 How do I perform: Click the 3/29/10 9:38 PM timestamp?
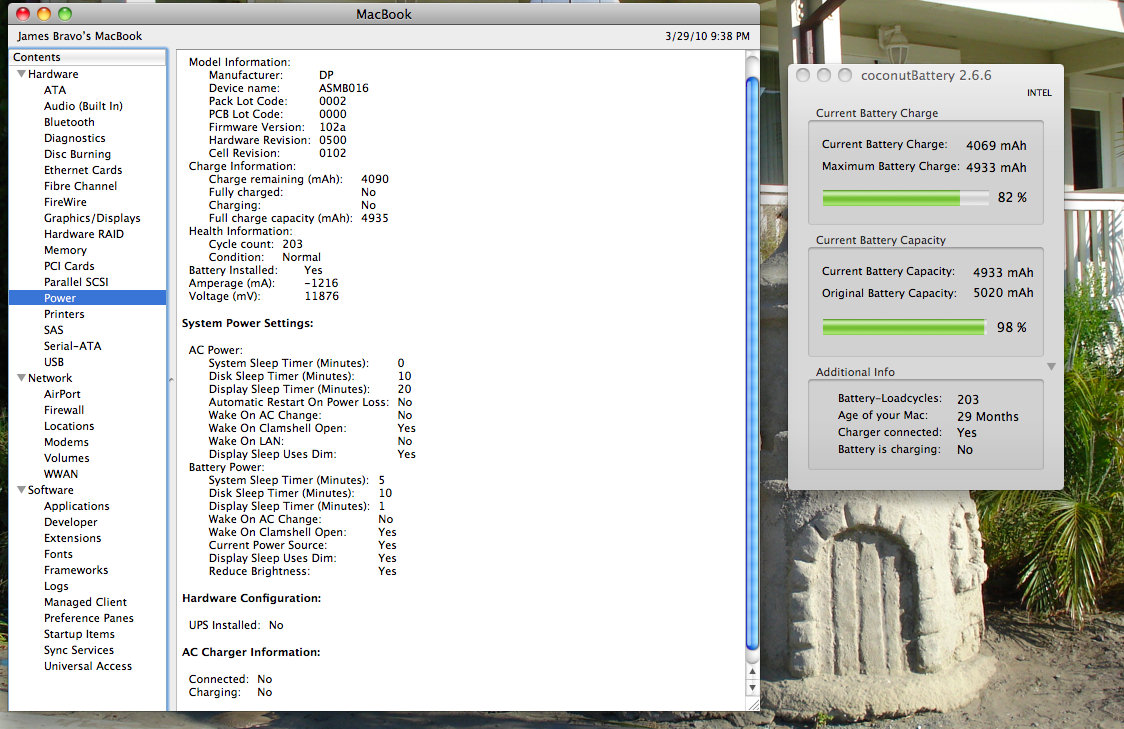coord(707,36)
